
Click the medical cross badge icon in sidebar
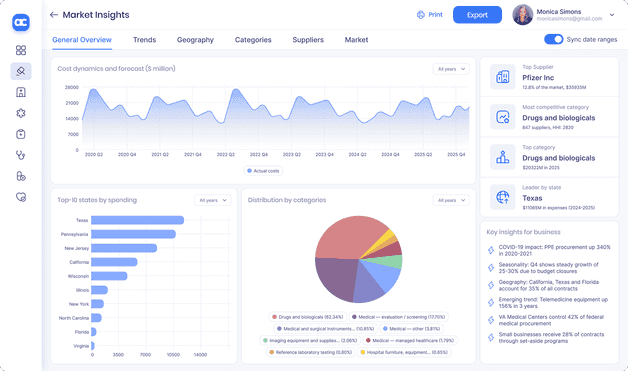tap(21, 113)
